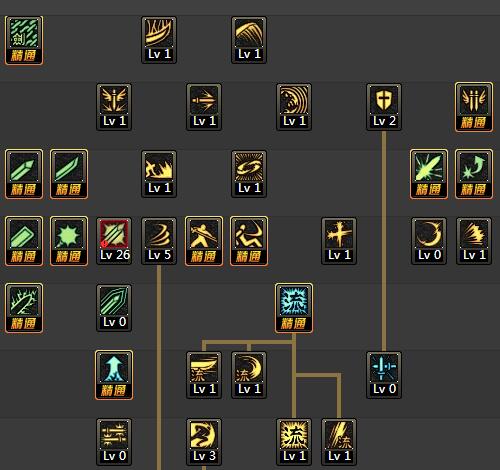500x470 pixels.
Task: Choose the crescent moon skill at Lv 0
Action: click(429, 241)
